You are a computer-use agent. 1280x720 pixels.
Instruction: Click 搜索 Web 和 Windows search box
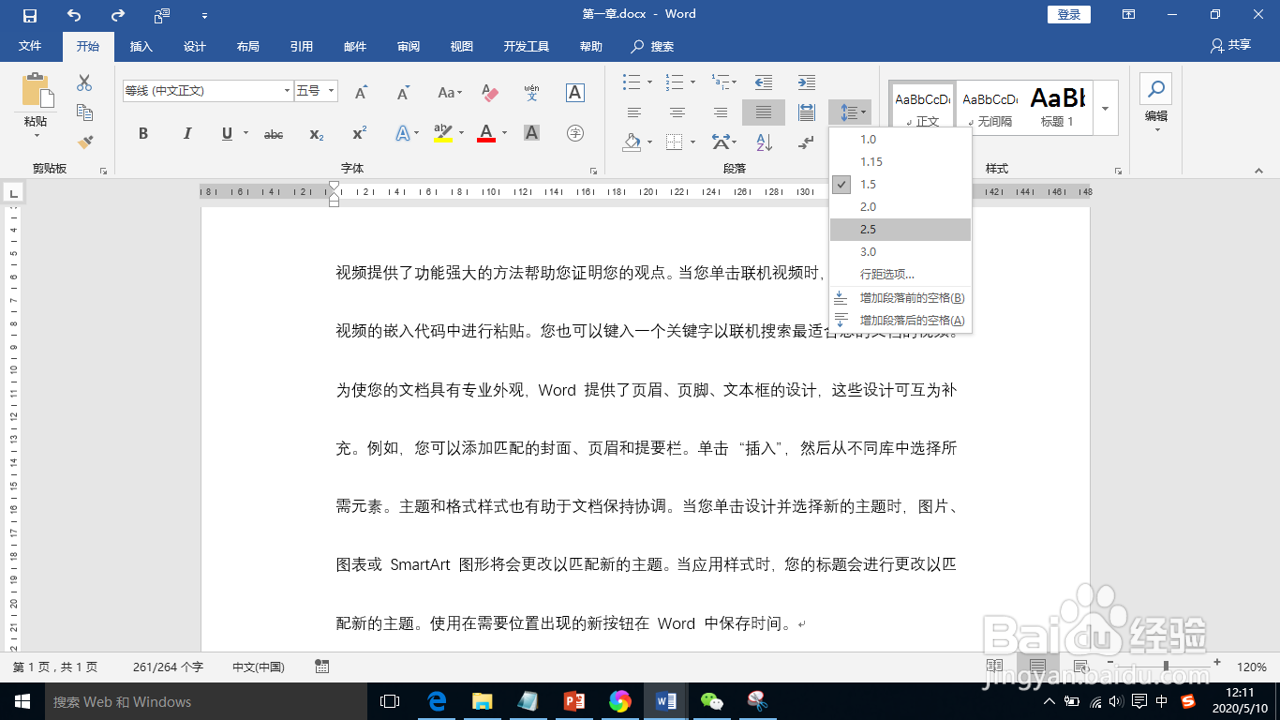[207, 701]
